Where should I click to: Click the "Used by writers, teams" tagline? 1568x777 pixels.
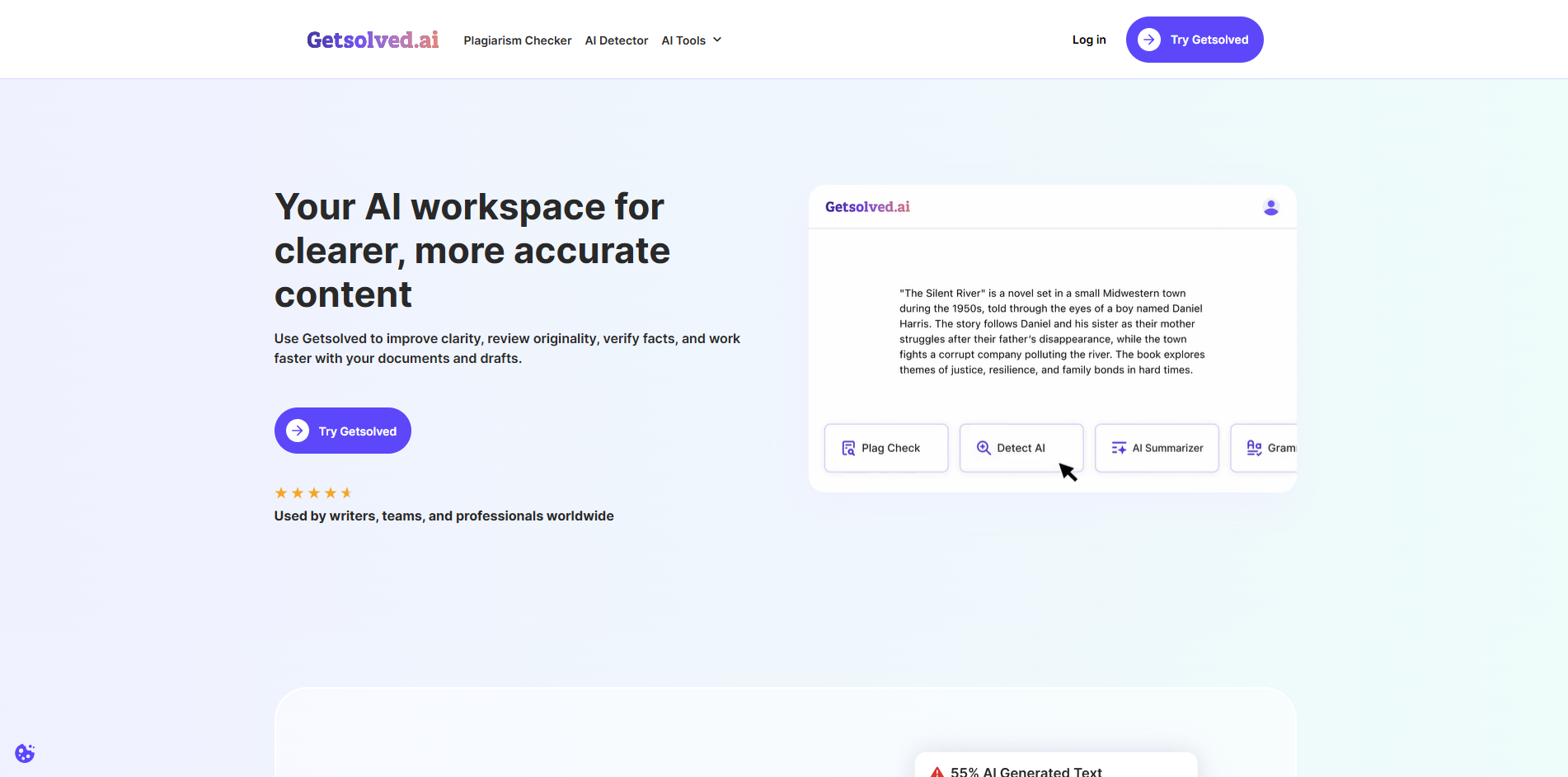point(444,516)
